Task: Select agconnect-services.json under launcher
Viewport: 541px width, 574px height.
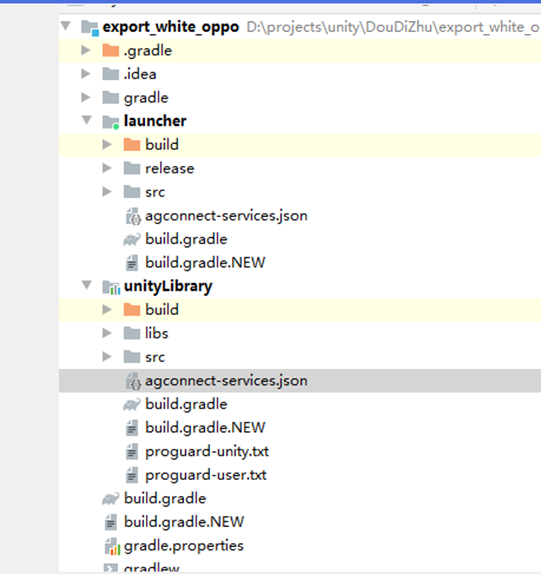Action: [226, 216]
